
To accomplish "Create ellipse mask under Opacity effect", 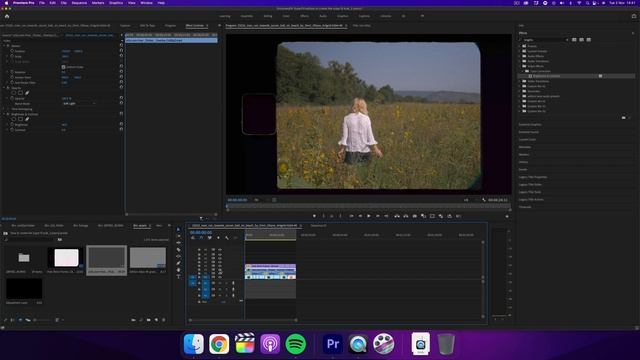I will click(13, 93).
